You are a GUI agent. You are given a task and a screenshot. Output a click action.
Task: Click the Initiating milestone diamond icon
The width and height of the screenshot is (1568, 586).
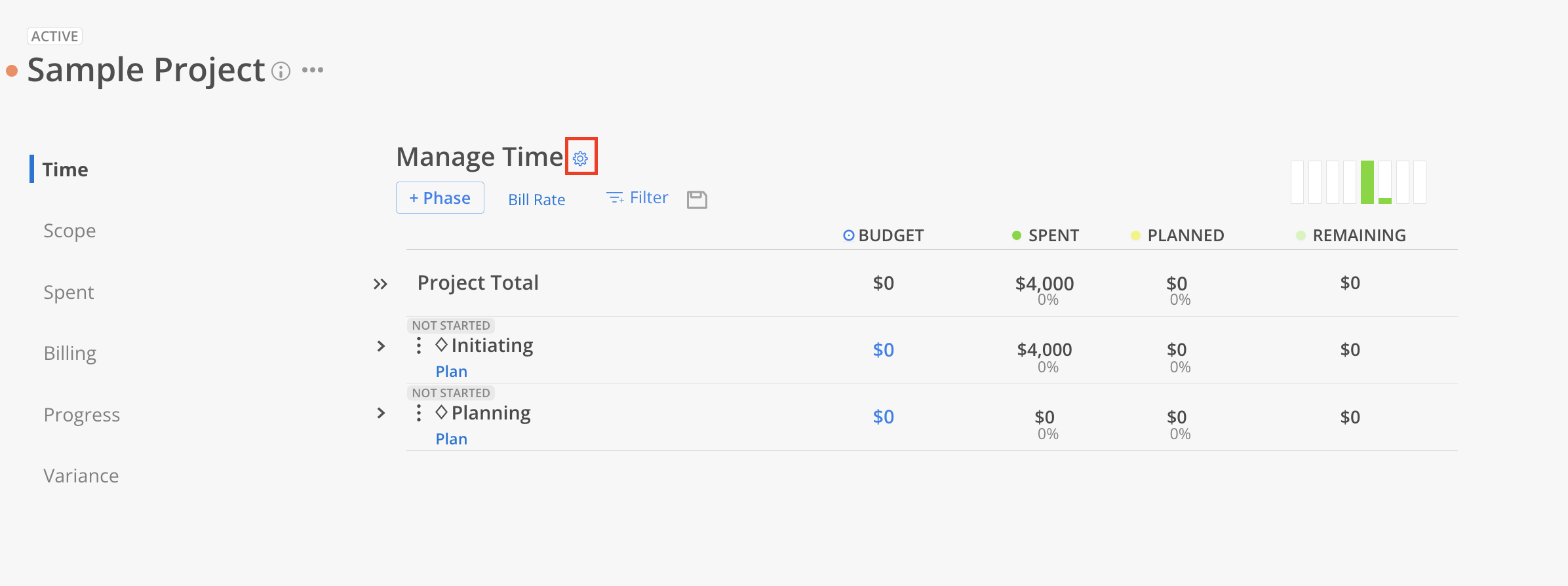click(441, 344)
